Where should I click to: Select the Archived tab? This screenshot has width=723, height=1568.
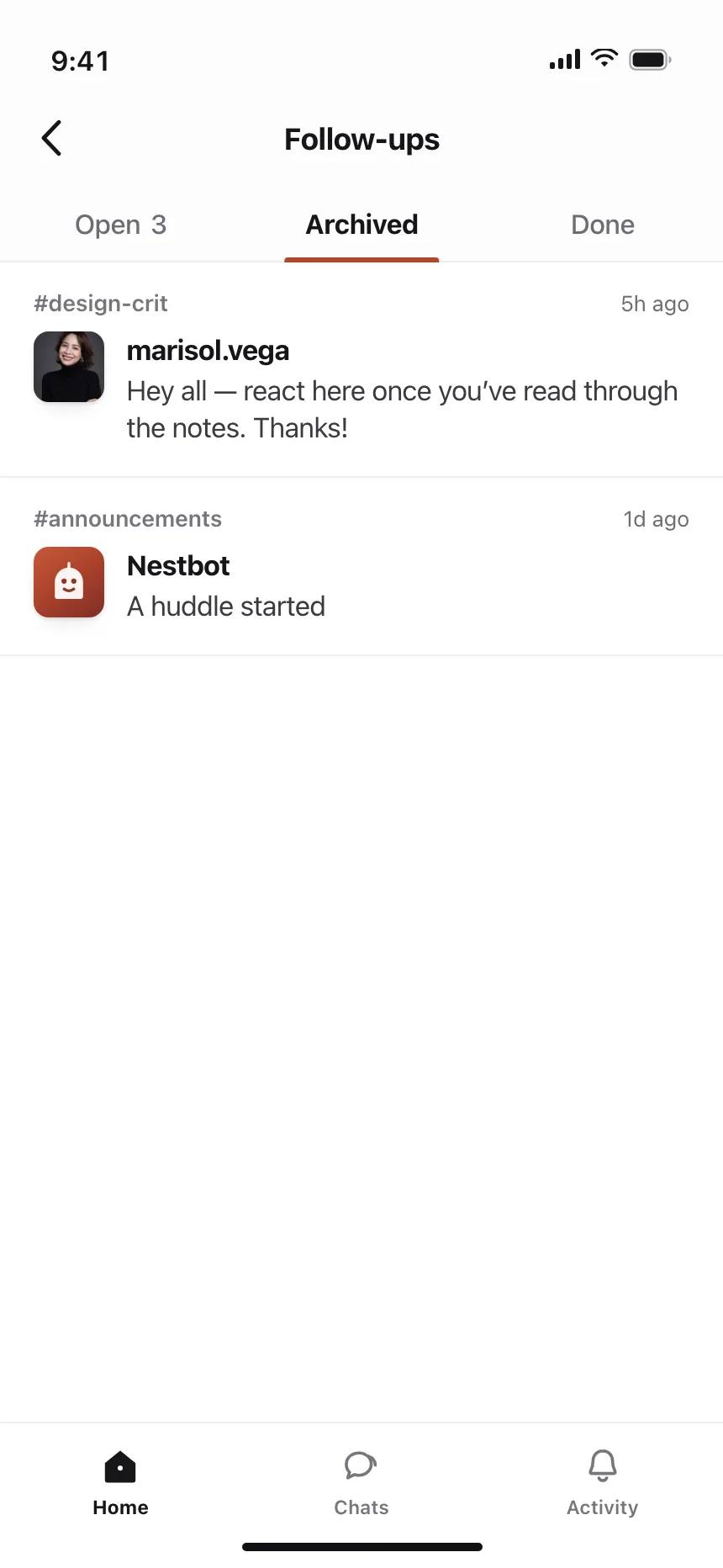point(361,225)
